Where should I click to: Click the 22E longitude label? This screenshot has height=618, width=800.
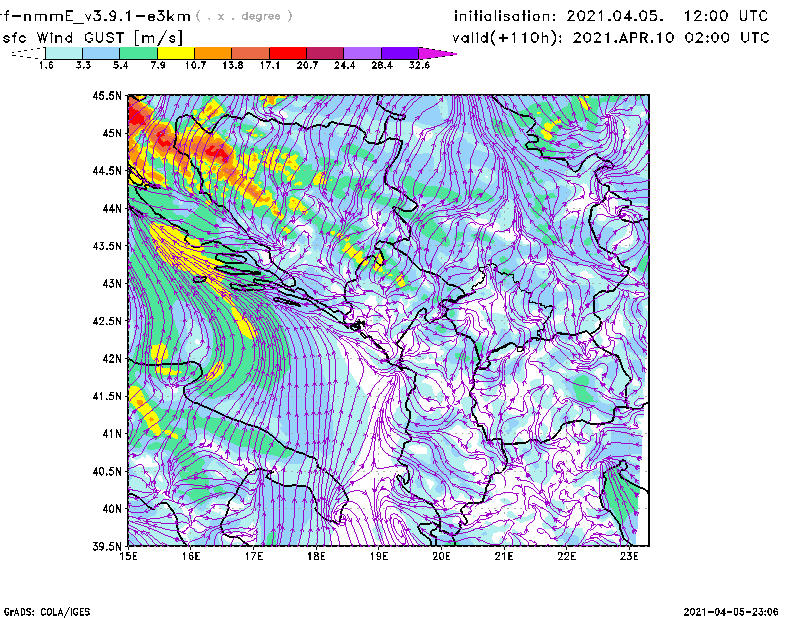(x=567, y=556)
